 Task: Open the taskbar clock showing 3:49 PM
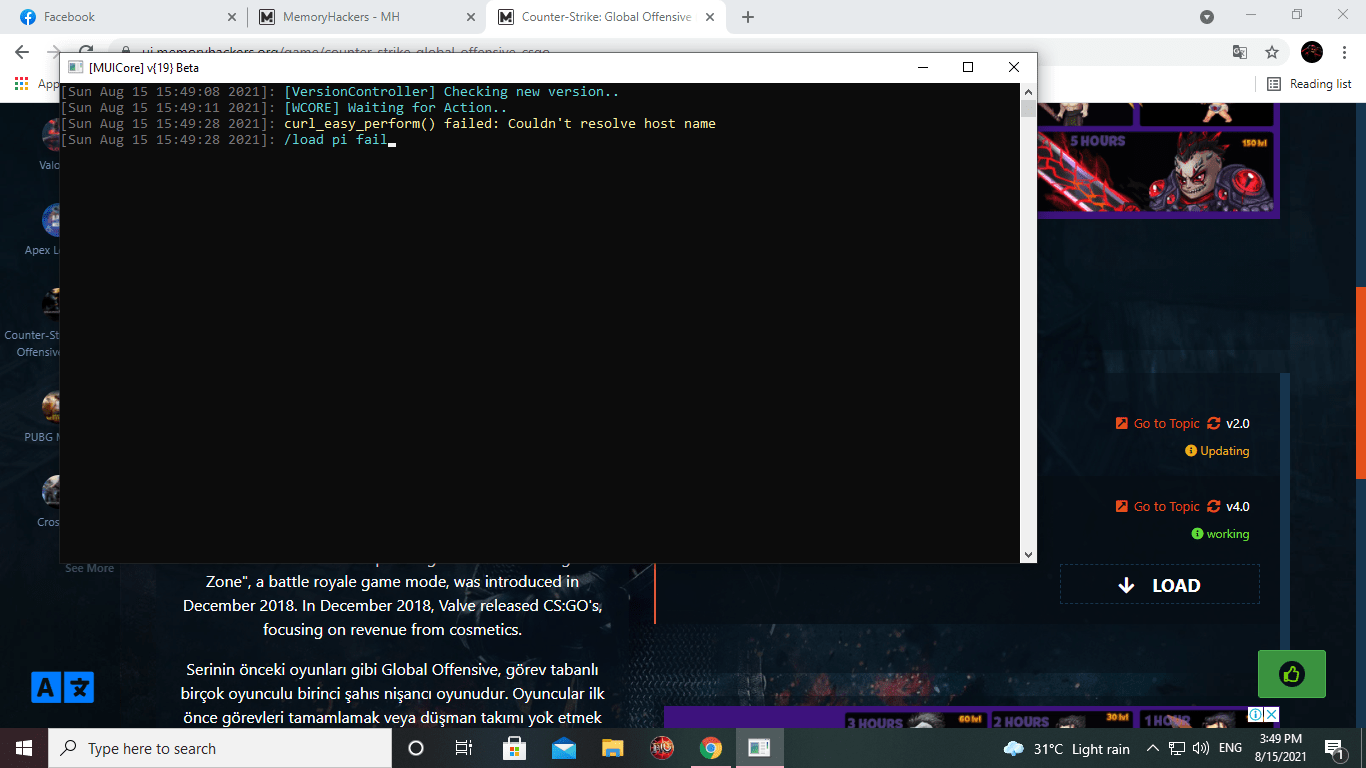point(1281,748)
